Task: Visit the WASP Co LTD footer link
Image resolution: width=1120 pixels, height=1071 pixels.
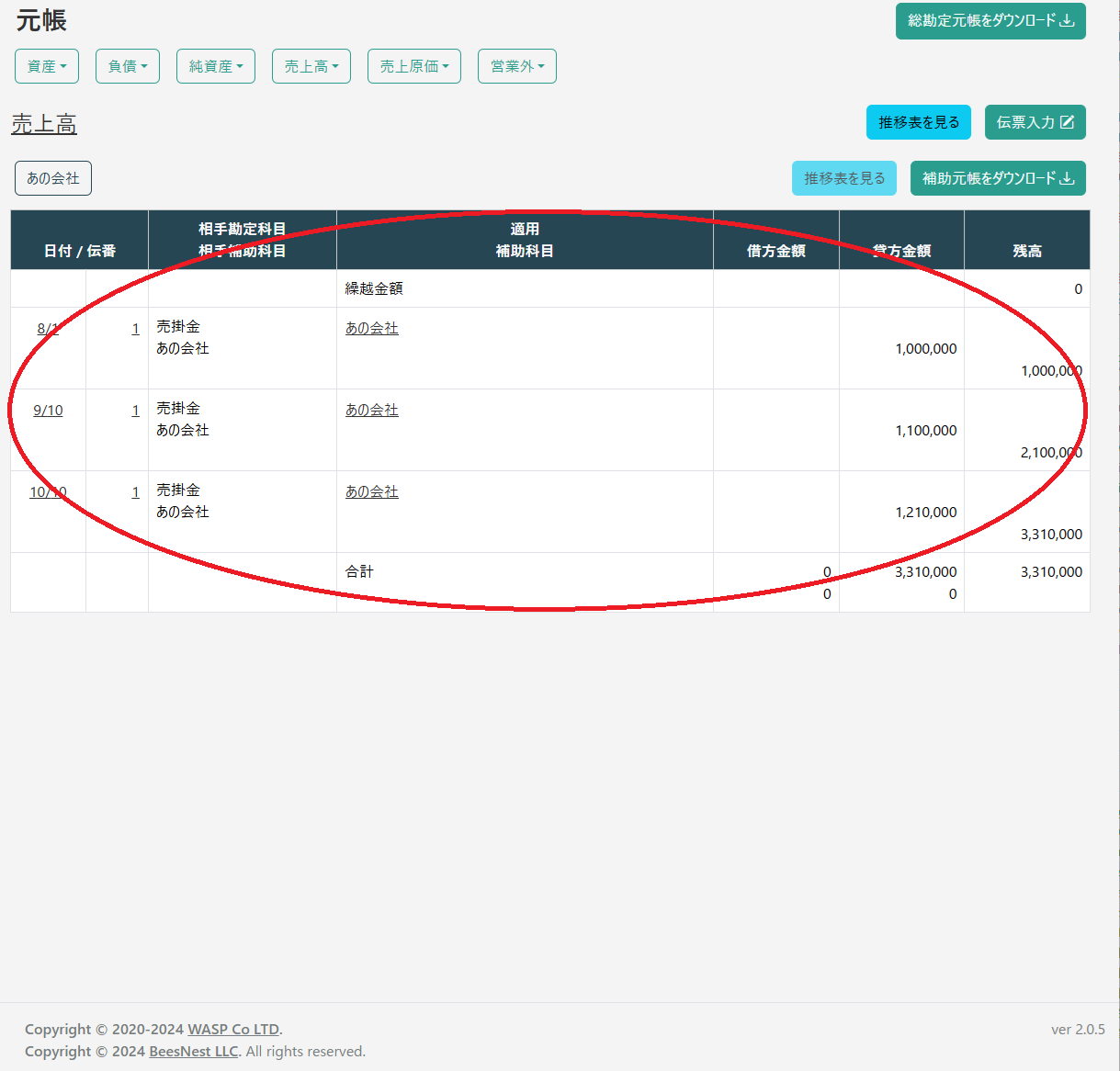Action: [233, 1030]
